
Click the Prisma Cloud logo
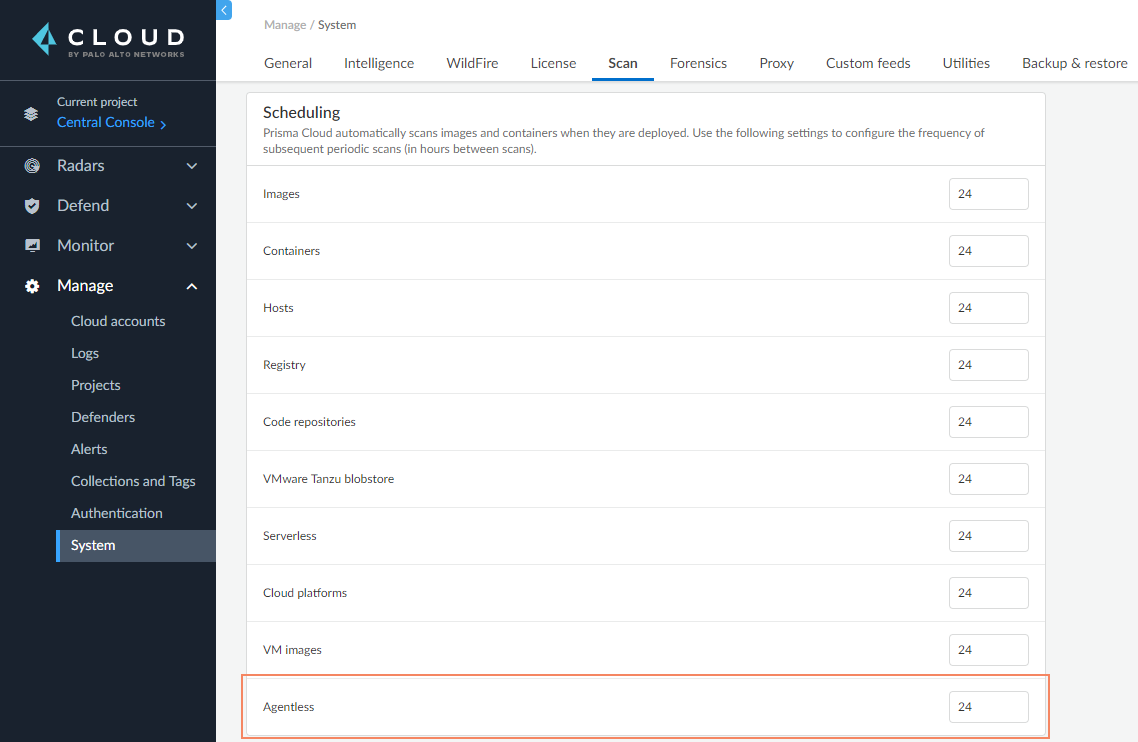click(108, 40)
